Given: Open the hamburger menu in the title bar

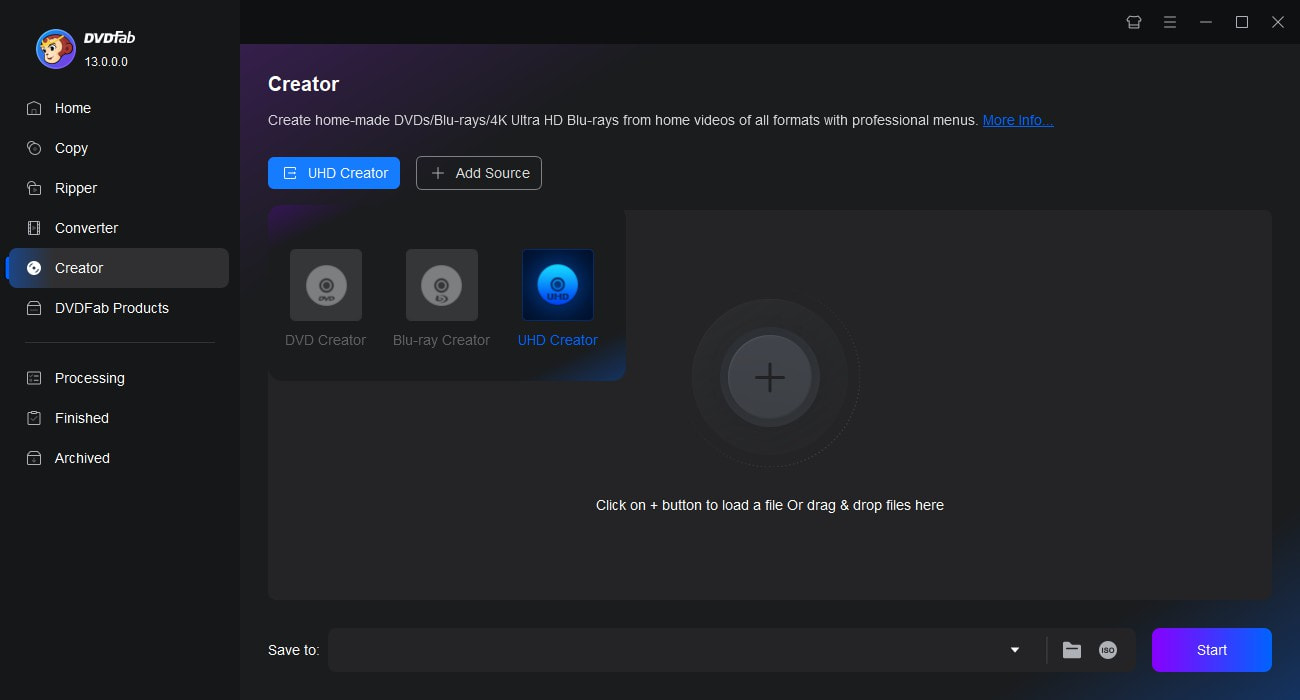Looking at the screenshot, I should pyautogui.click(x=1169, y=21).
